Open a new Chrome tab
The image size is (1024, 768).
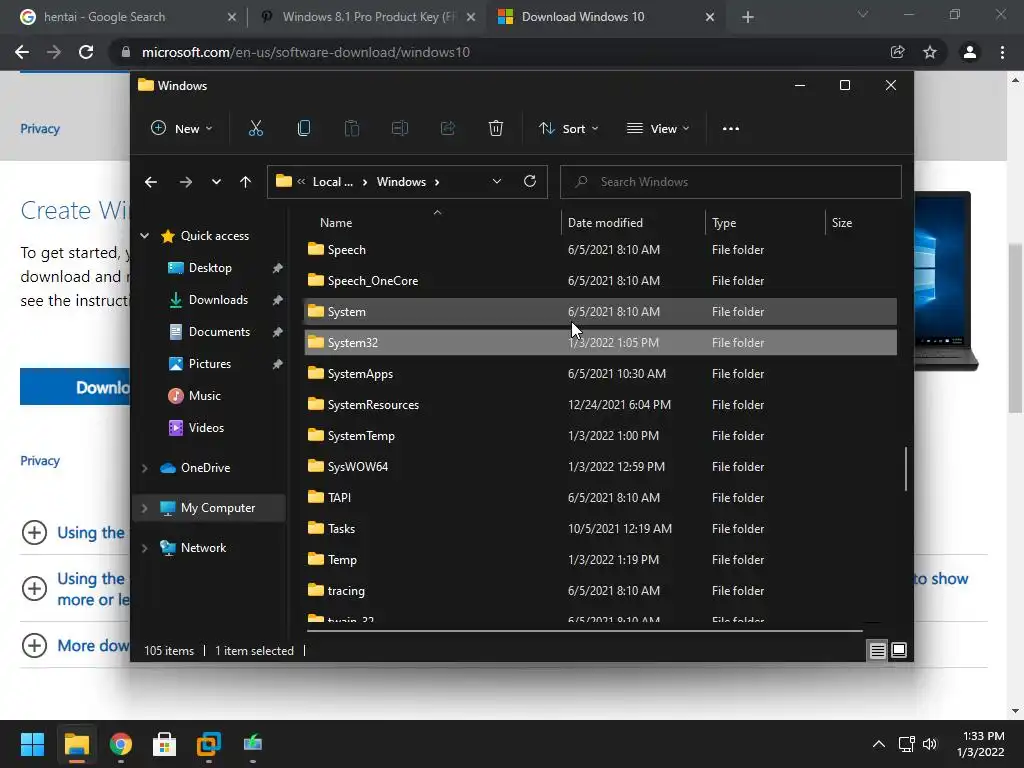tap(748, 17)
